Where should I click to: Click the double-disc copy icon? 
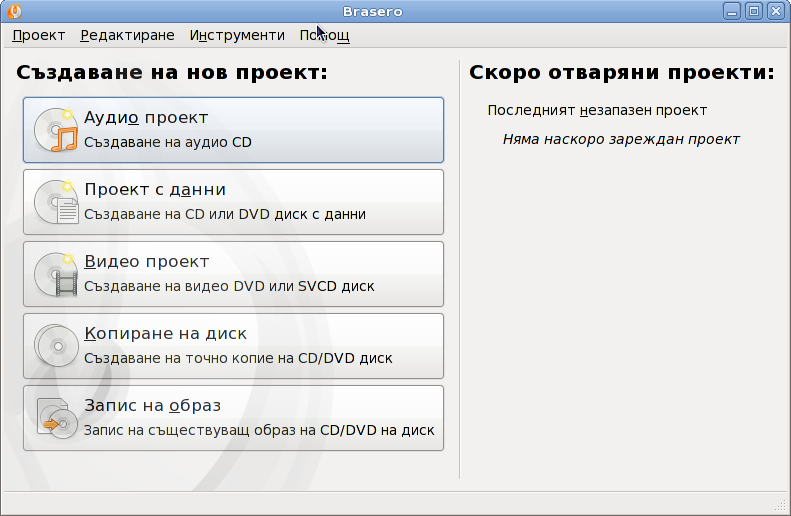pyautogui.click(x=55, y=346)
